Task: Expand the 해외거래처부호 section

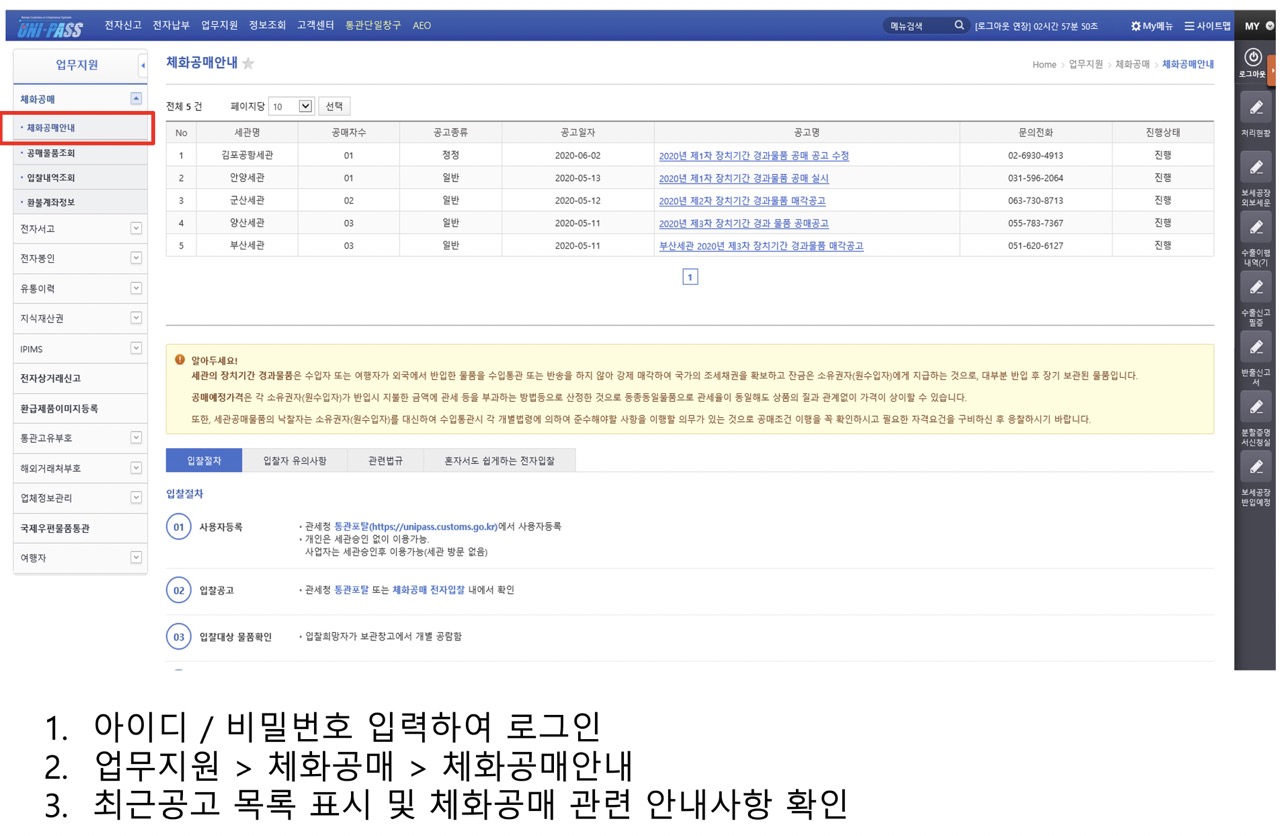Action: coord(136,468)
